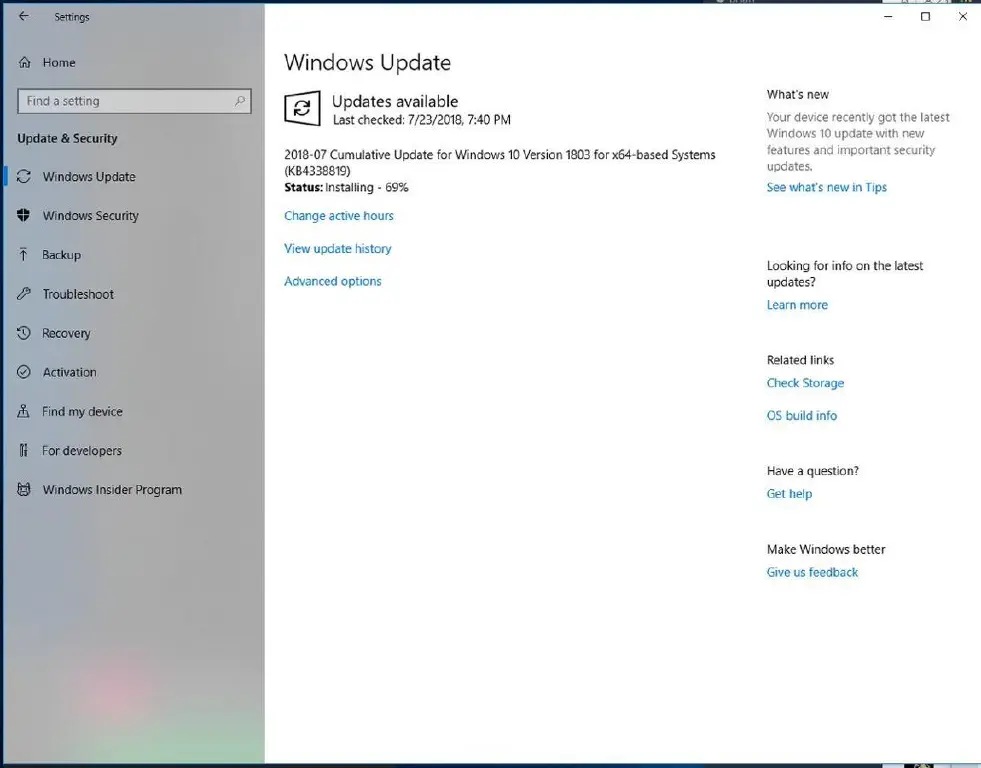
Task: Click the Have a question? heading
Action: click(813, 471)
